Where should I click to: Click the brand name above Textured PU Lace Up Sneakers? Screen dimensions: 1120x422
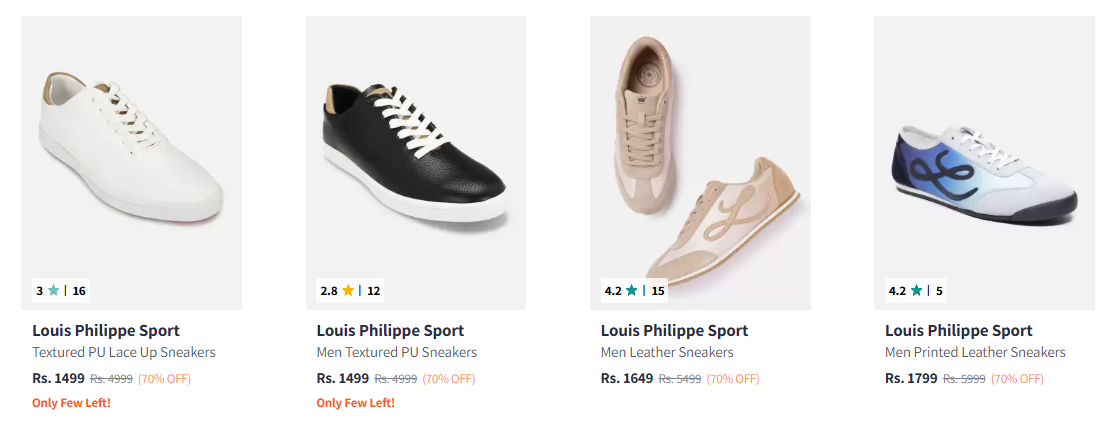(105, 330)
